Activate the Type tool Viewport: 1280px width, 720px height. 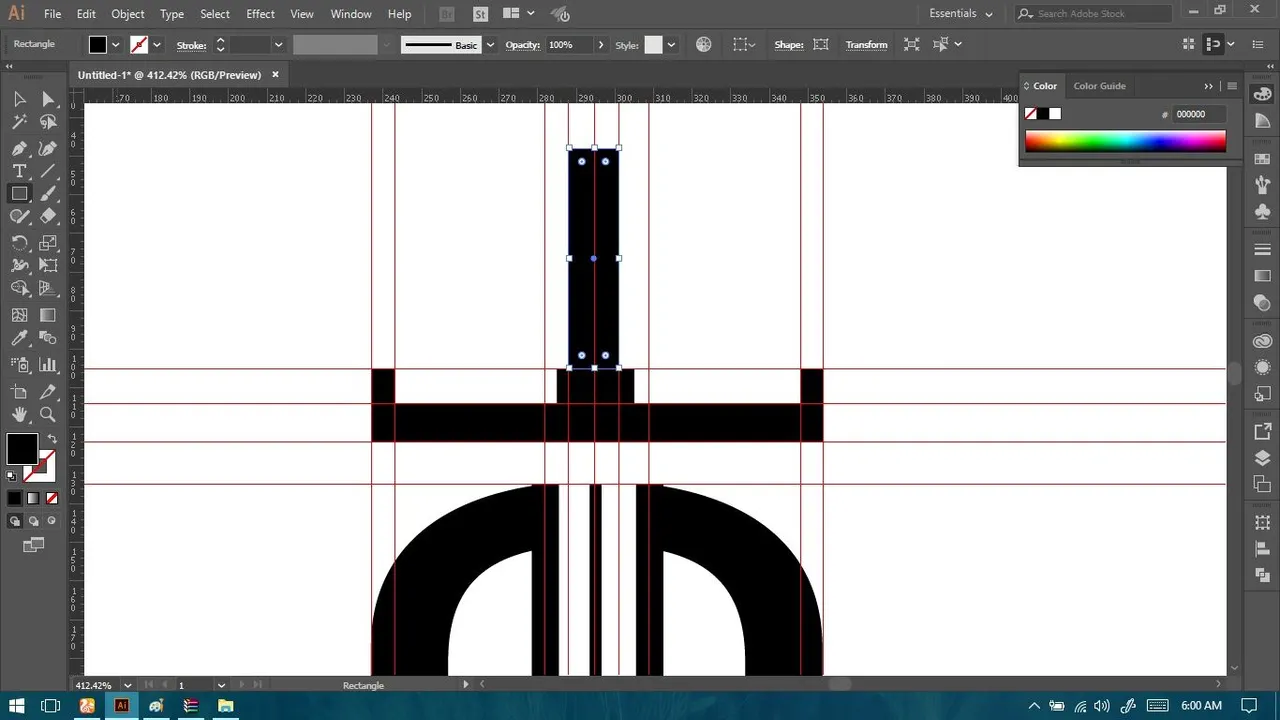pos(19,171)
